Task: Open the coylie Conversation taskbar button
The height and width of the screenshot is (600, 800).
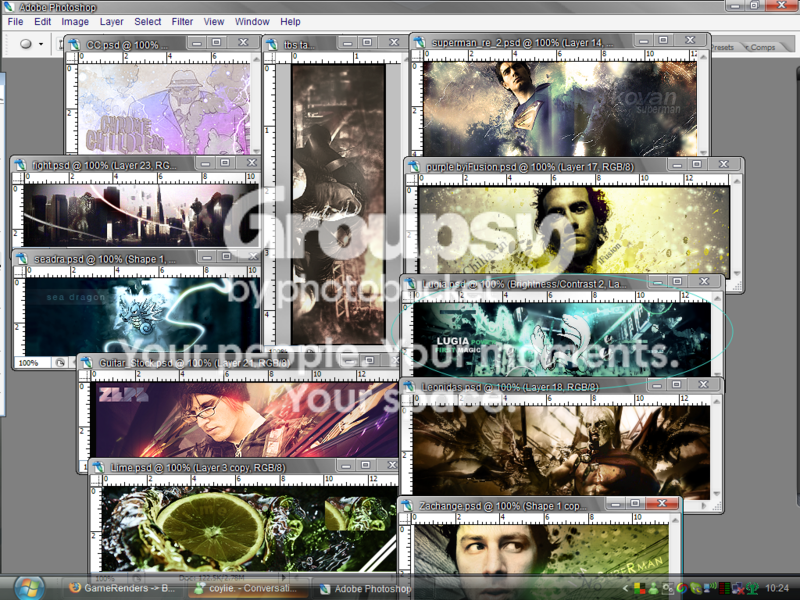Action: tap(248, 588)
